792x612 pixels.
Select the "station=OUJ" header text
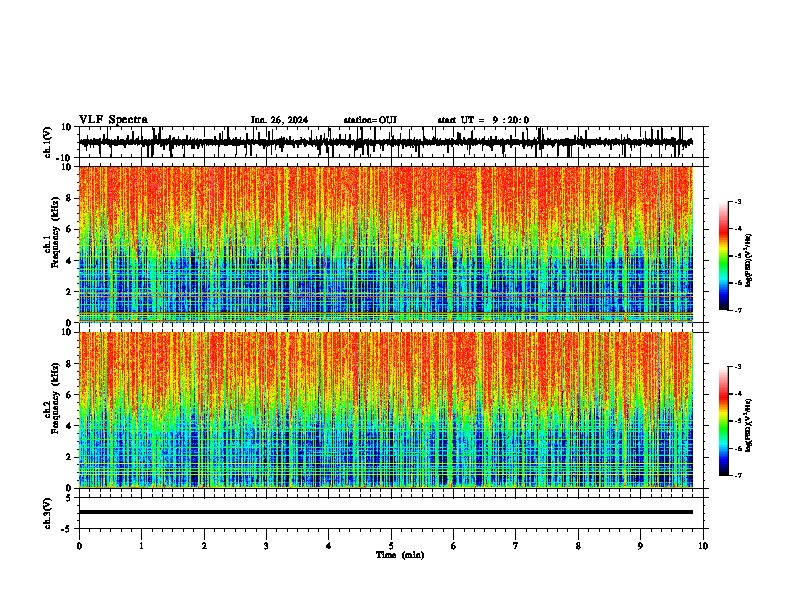tap(370, 120)
